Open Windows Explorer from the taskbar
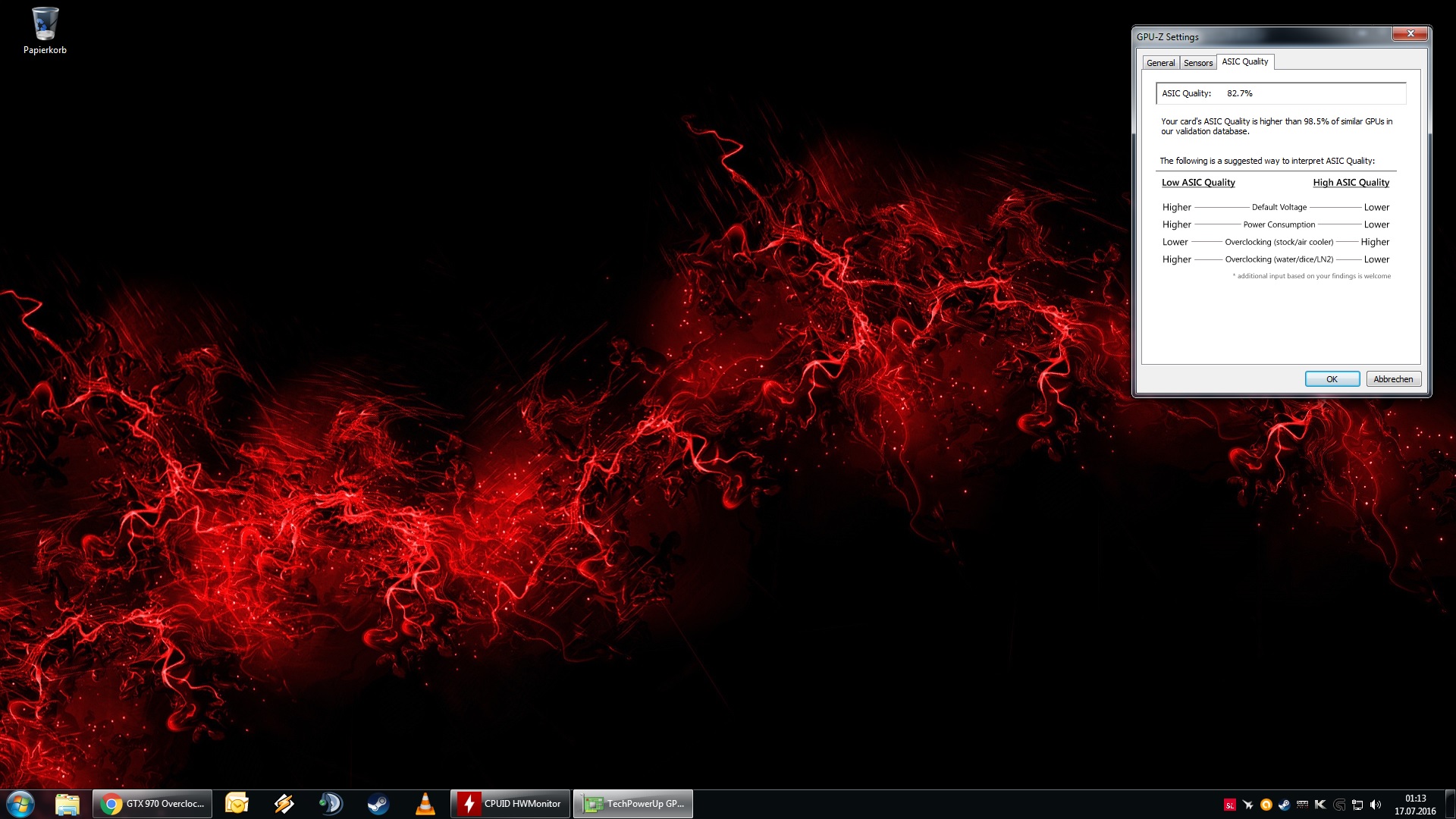 pos(67,804)
